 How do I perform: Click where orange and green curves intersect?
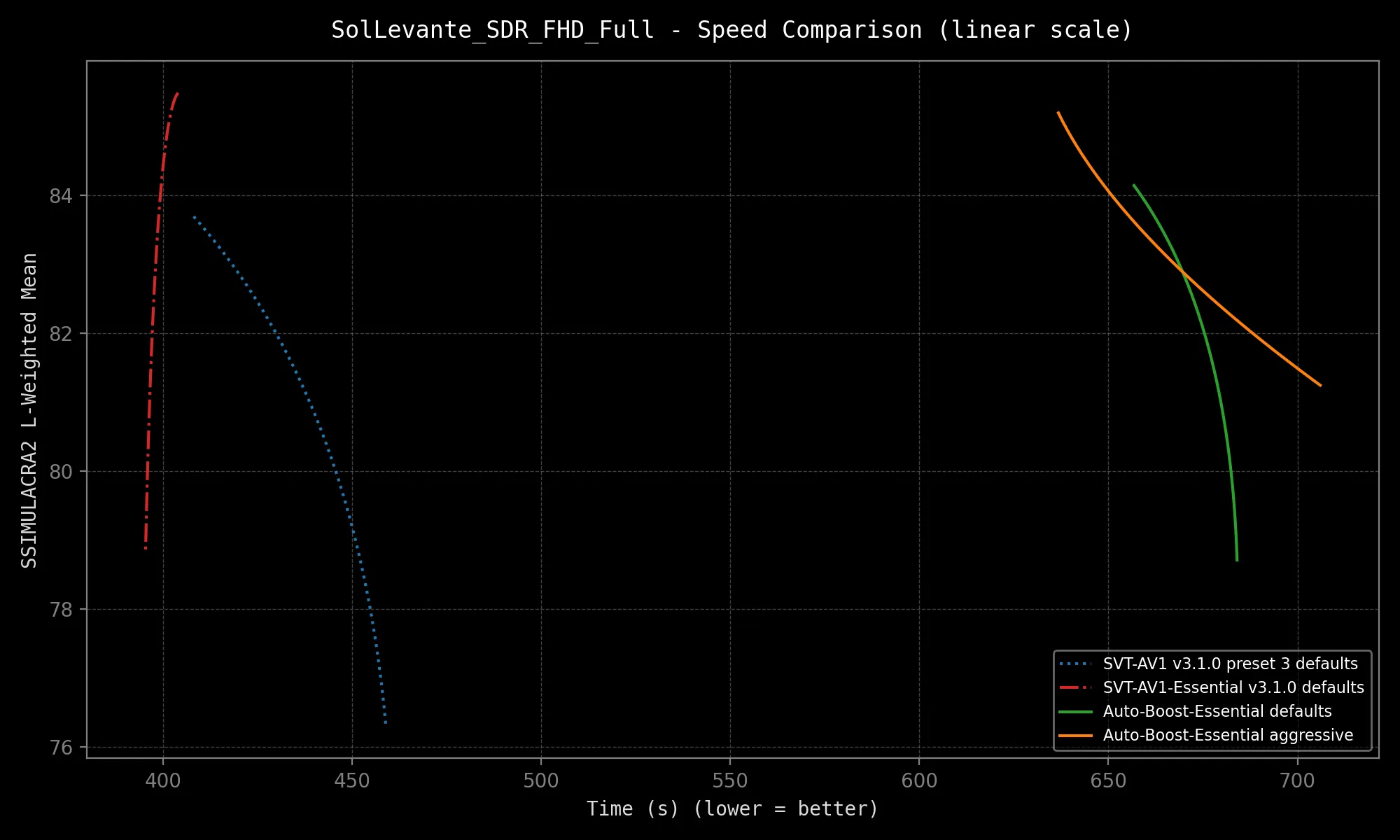coord(1182,271)
